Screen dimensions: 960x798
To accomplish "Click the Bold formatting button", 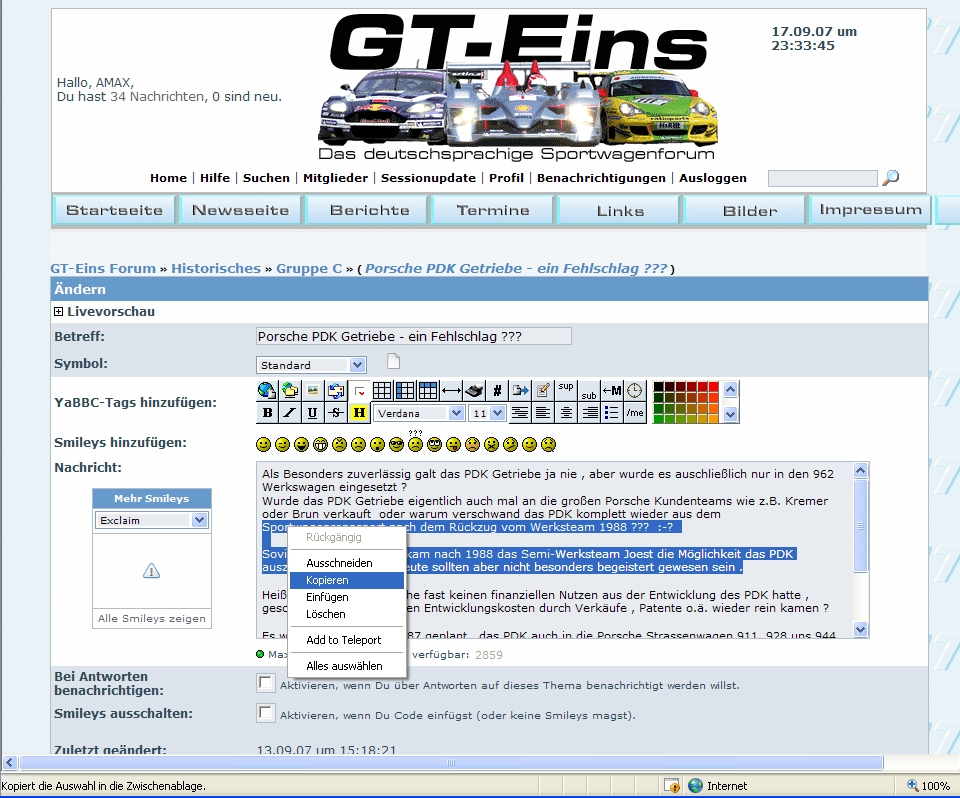I will pos(267,413).
